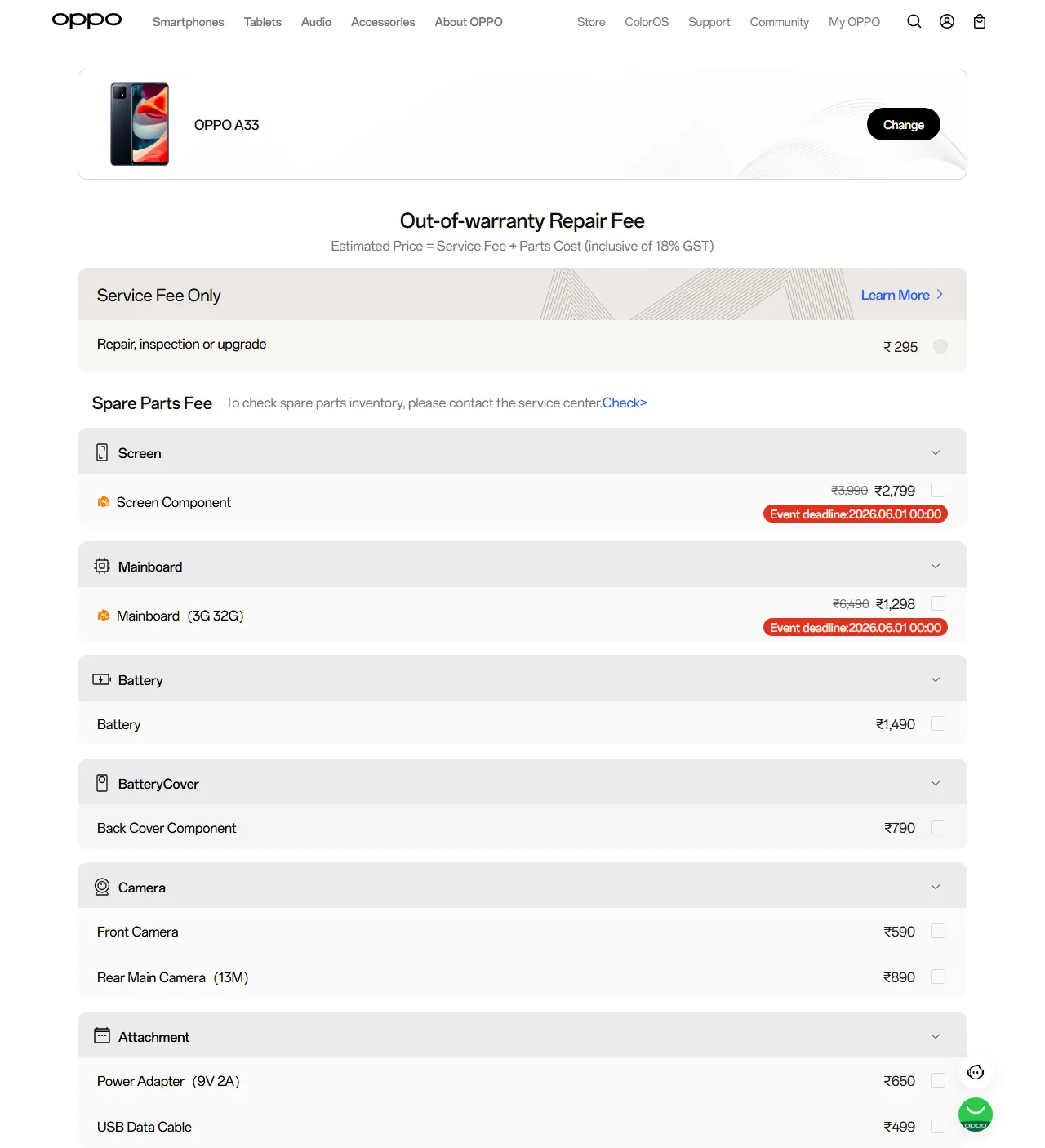Click the Camera section icon

coord(102,887)
